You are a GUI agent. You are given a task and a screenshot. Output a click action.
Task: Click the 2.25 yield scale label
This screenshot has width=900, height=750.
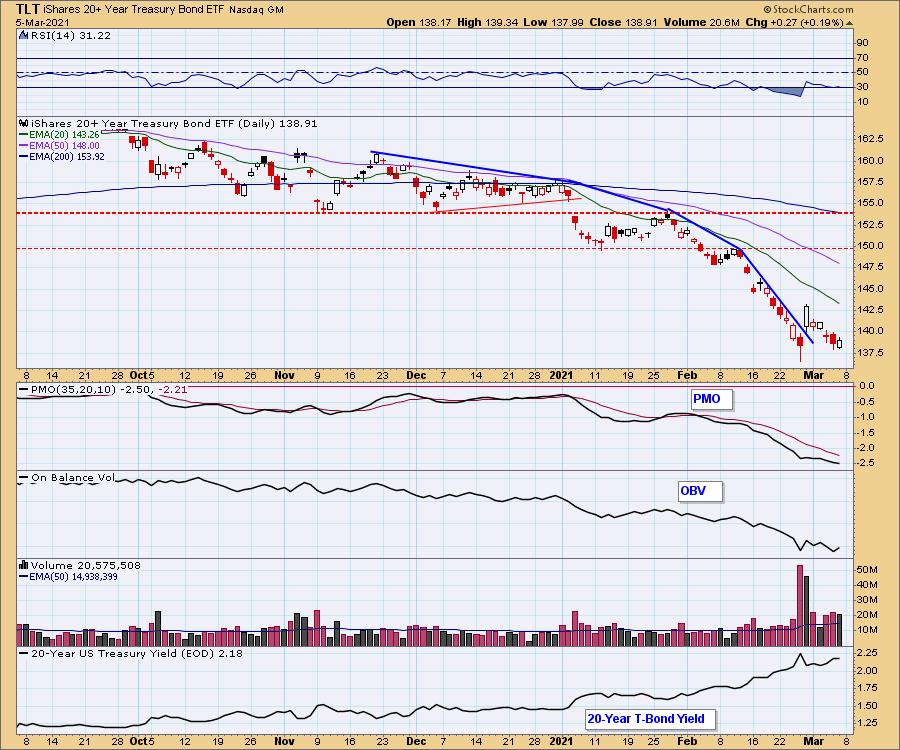(867, 653)
